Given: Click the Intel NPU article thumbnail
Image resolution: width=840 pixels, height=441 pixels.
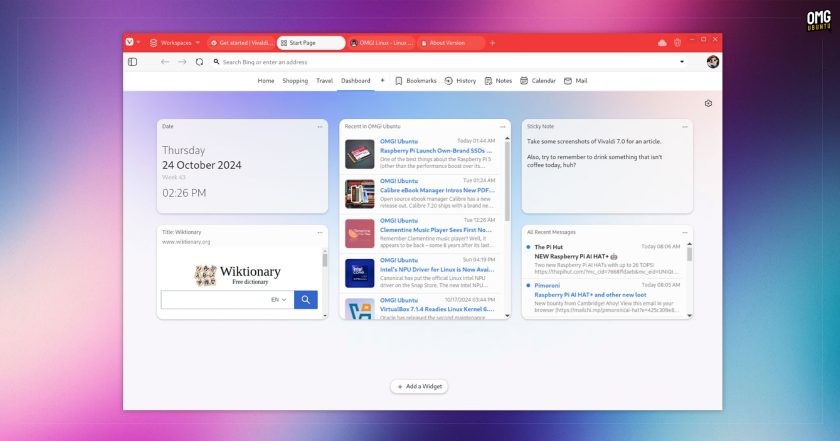Looking at the screenshot, I should pos(359,273).
